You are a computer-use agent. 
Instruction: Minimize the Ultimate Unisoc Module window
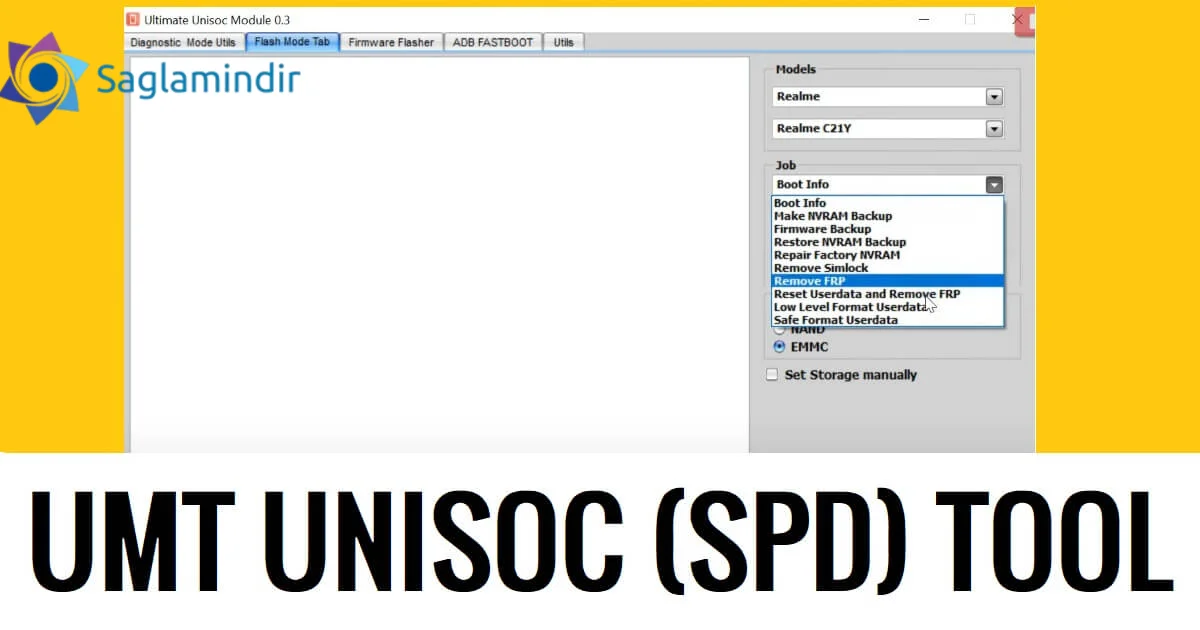pos(924,19)
